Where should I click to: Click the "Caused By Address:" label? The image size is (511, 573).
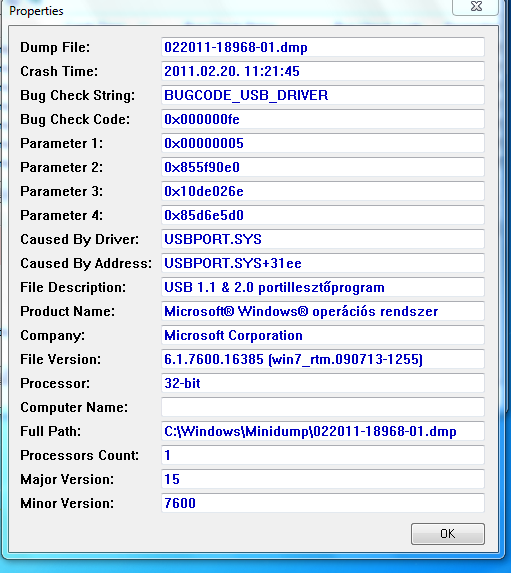pyautogui.click(x=86, y=263)
